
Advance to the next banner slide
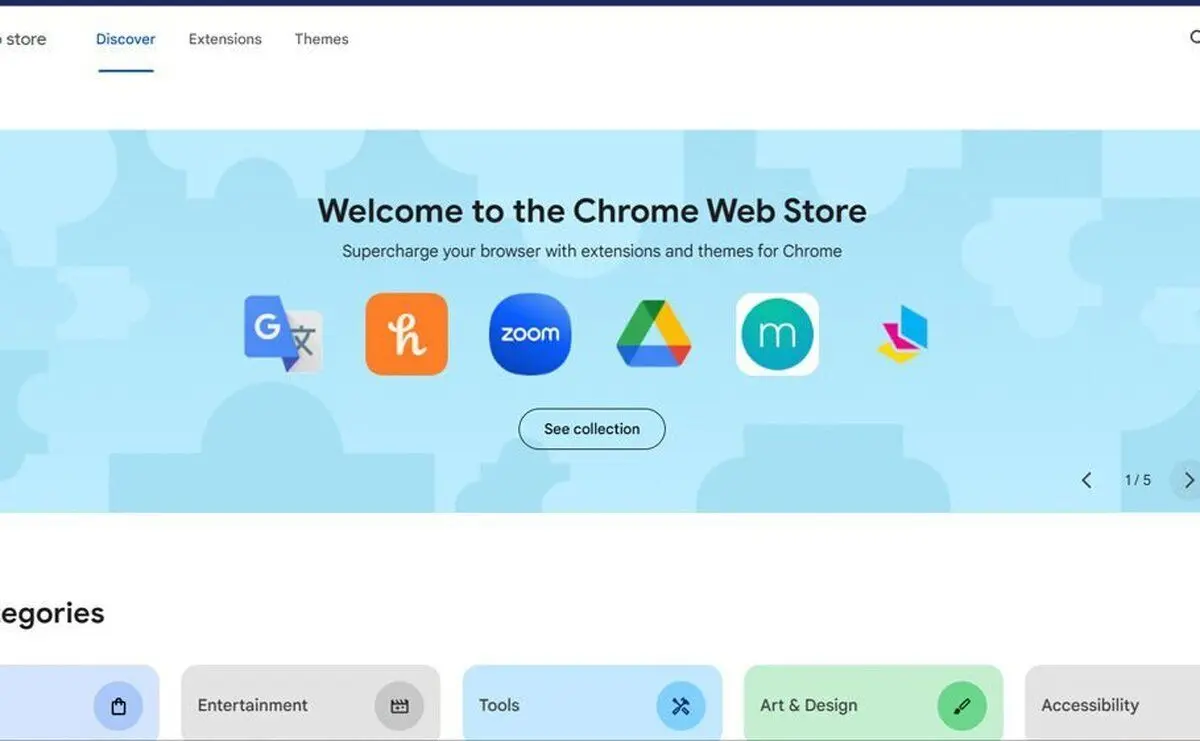1188,480
